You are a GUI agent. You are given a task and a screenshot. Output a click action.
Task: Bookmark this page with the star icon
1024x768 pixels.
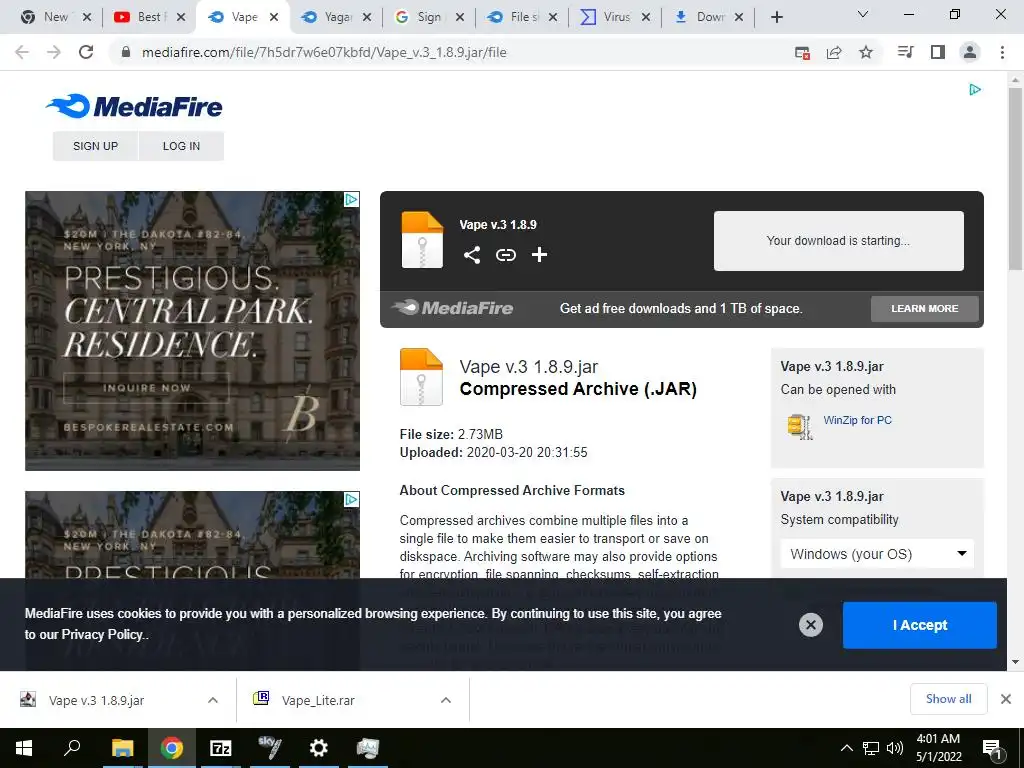click(x=866, y=52)
